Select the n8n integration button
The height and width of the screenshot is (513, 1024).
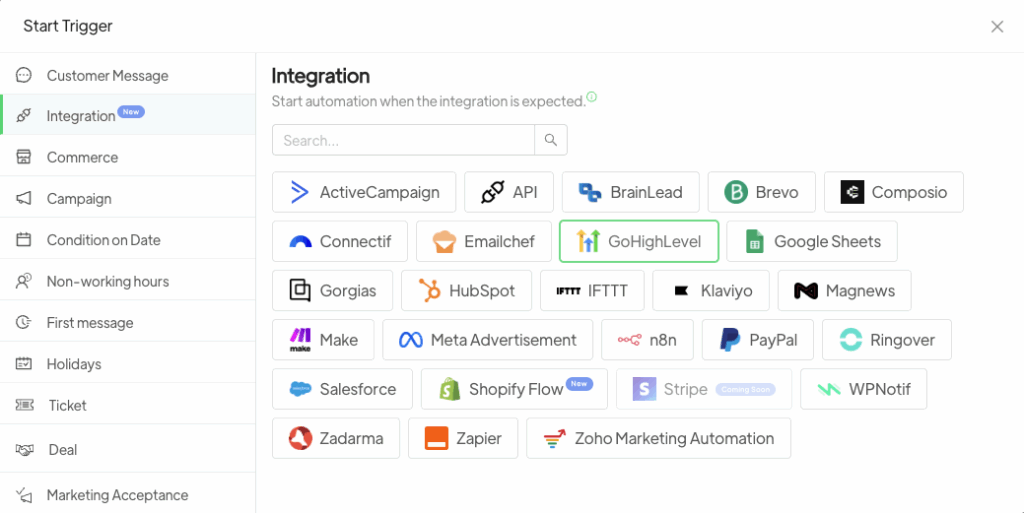[x=647, y=340]
